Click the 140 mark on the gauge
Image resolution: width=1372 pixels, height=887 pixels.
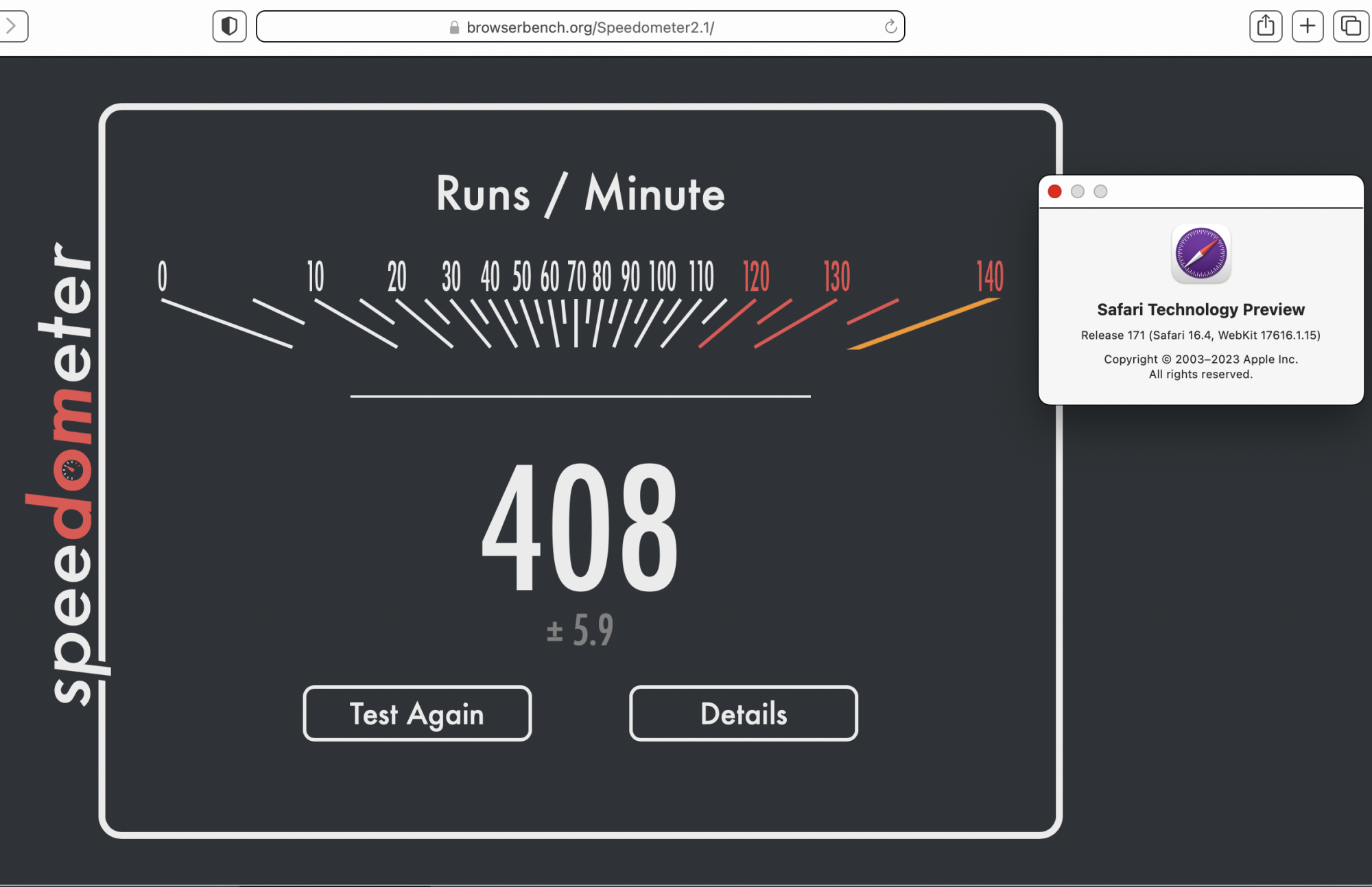pos(989,276)
